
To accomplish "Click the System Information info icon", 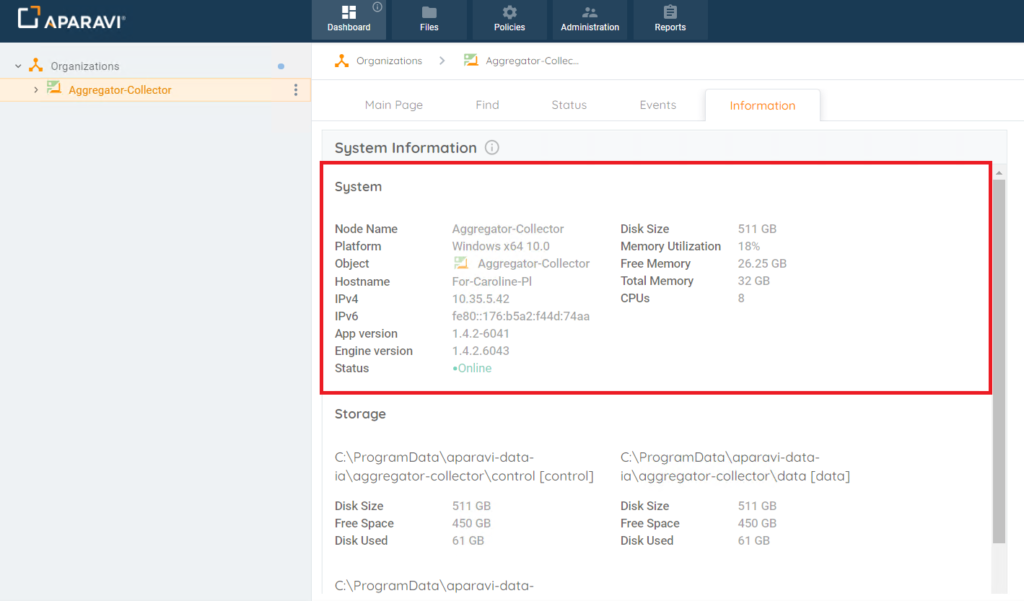I will click(492, 148).
